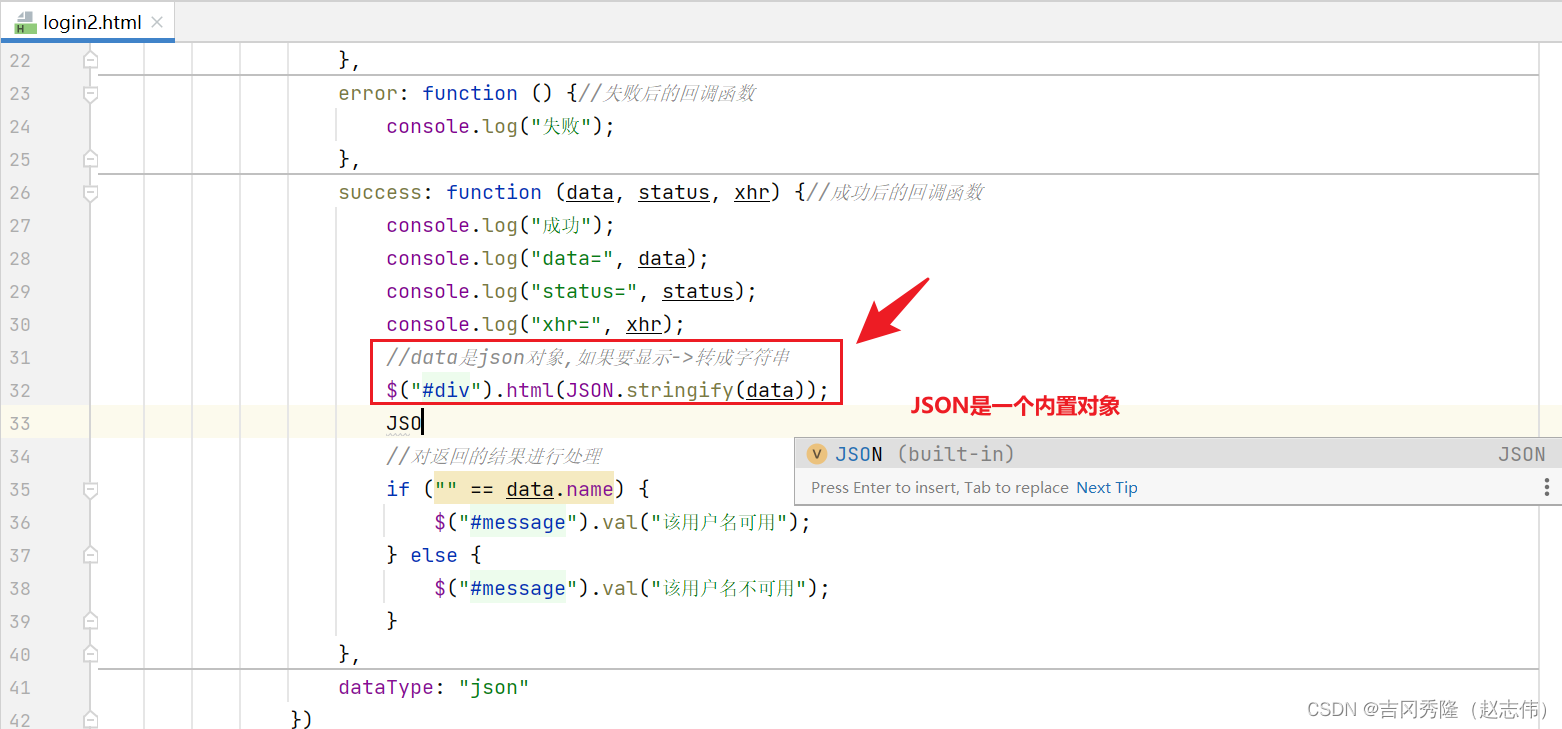
Task: Click the fold end marker on line 42
Action: tap(91, 720)
